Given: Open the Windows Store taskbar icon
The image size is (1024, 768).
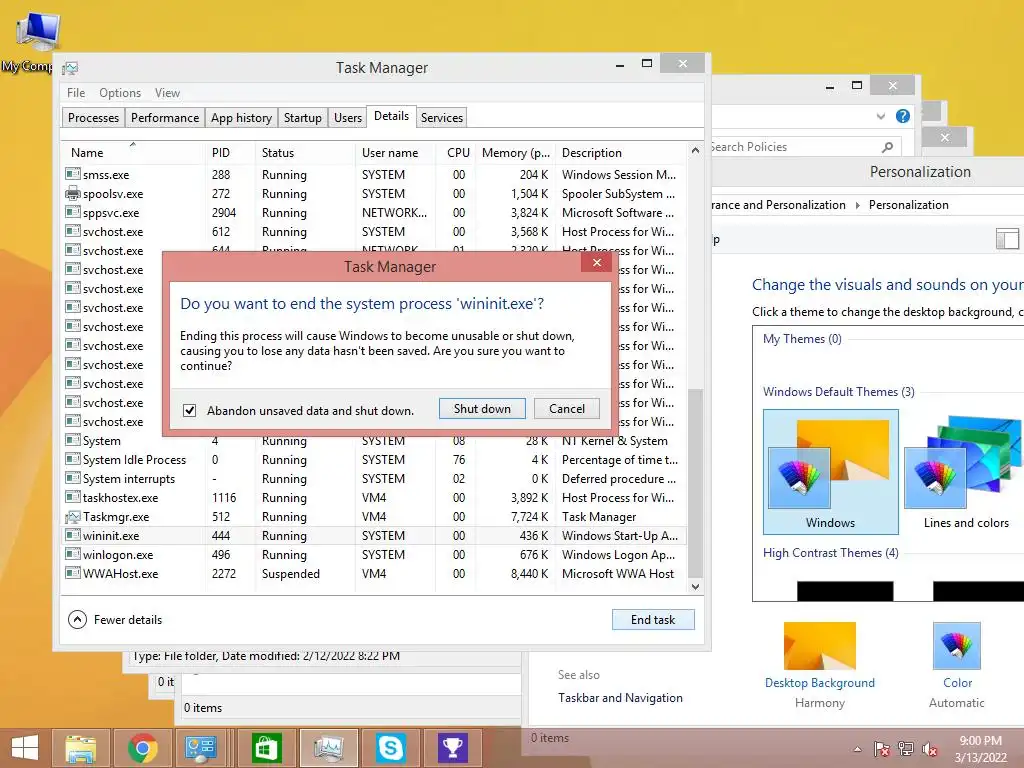Looking at the screenshot, I should (x=265, y=748).
